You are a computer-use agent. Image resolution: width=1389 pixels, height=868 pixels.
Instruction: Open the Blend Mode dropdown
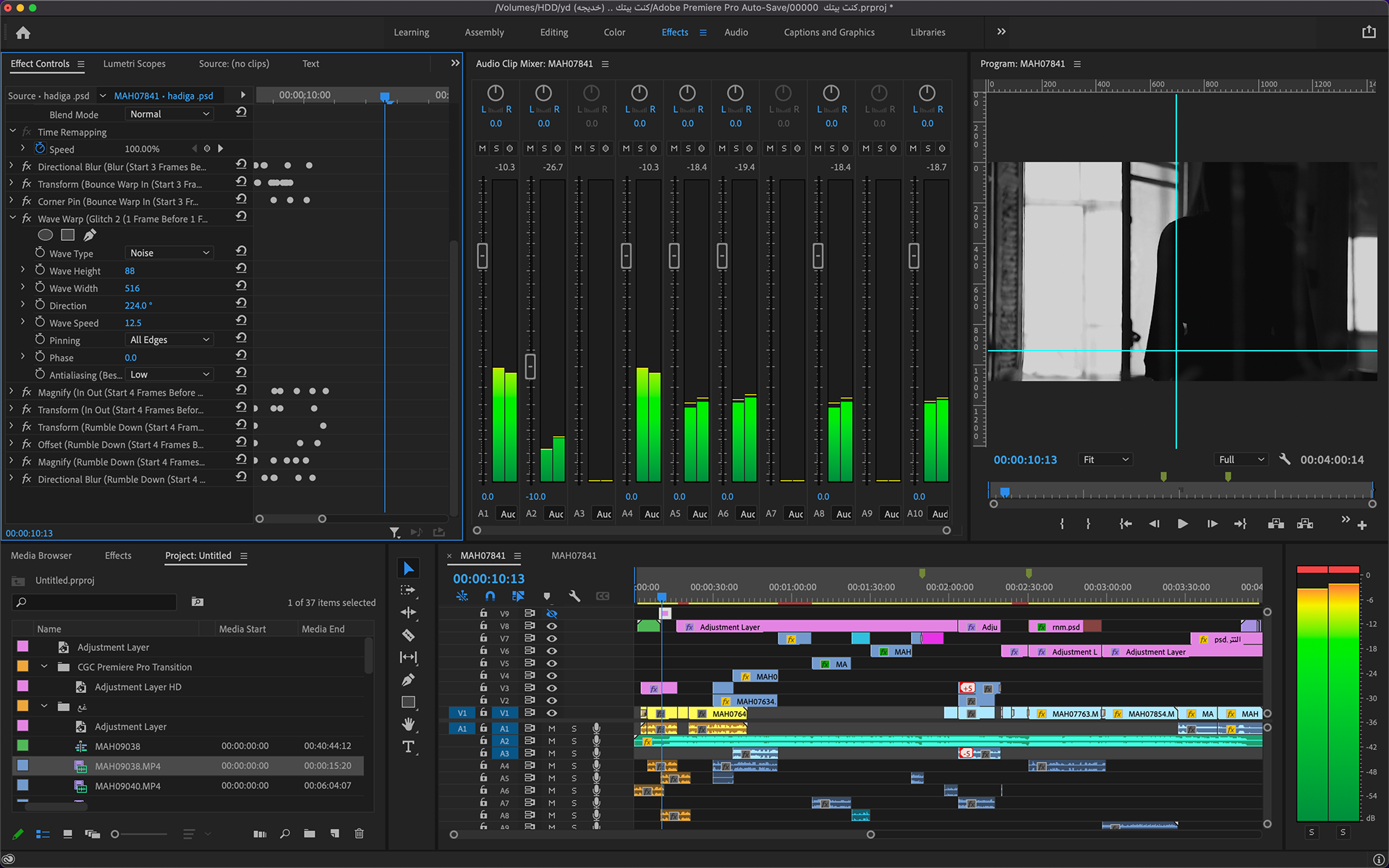170,114
